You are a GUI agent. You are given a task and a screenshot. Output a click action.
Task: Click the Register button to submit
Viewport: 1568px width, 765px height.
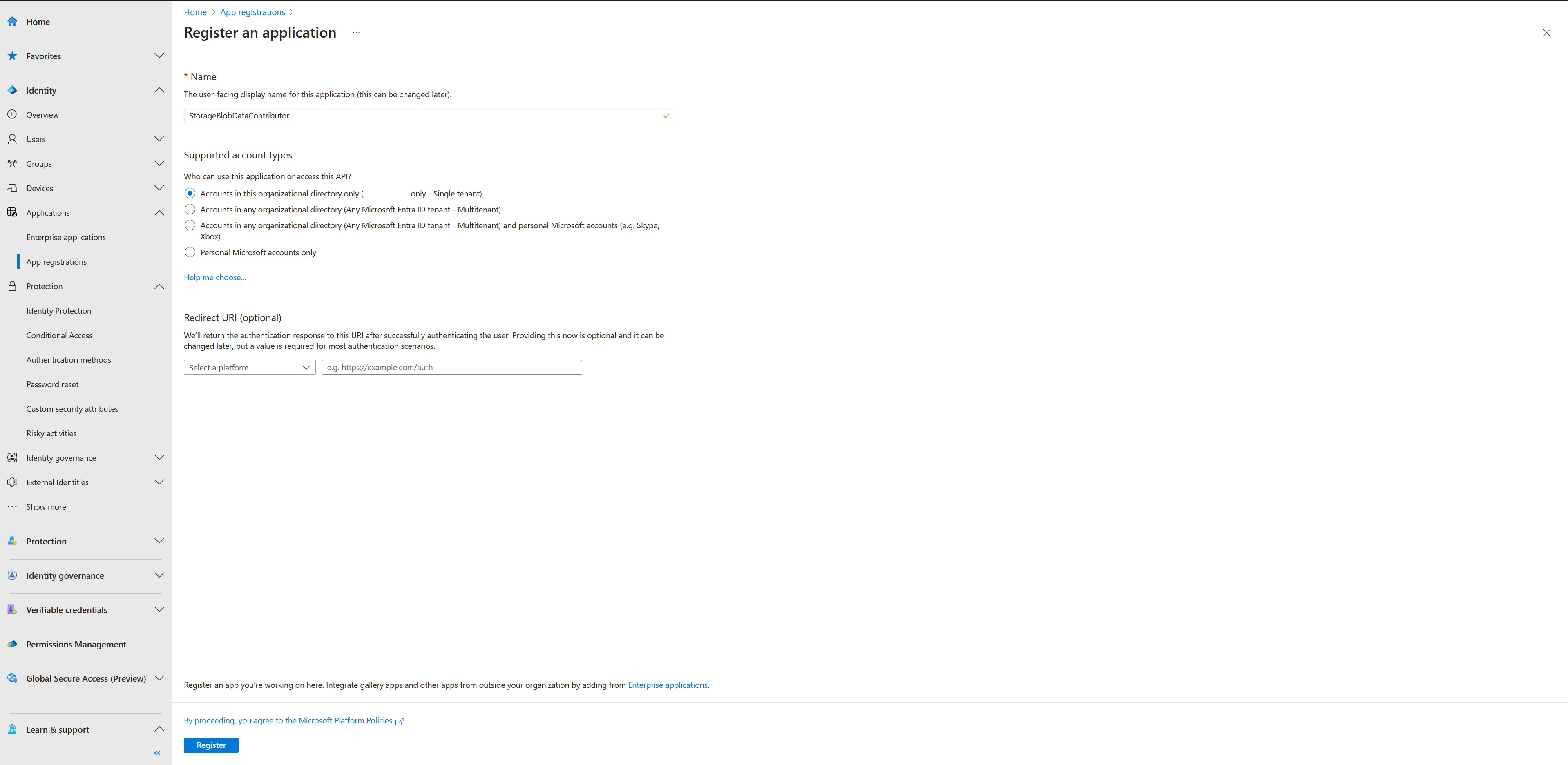(211, 745)
